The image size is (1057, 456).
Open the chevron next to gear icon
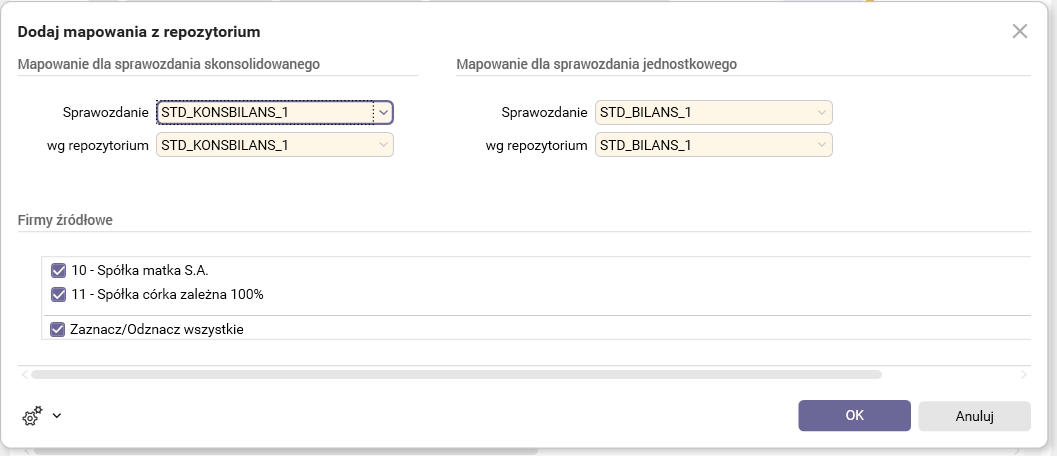[x=56, y=415]
